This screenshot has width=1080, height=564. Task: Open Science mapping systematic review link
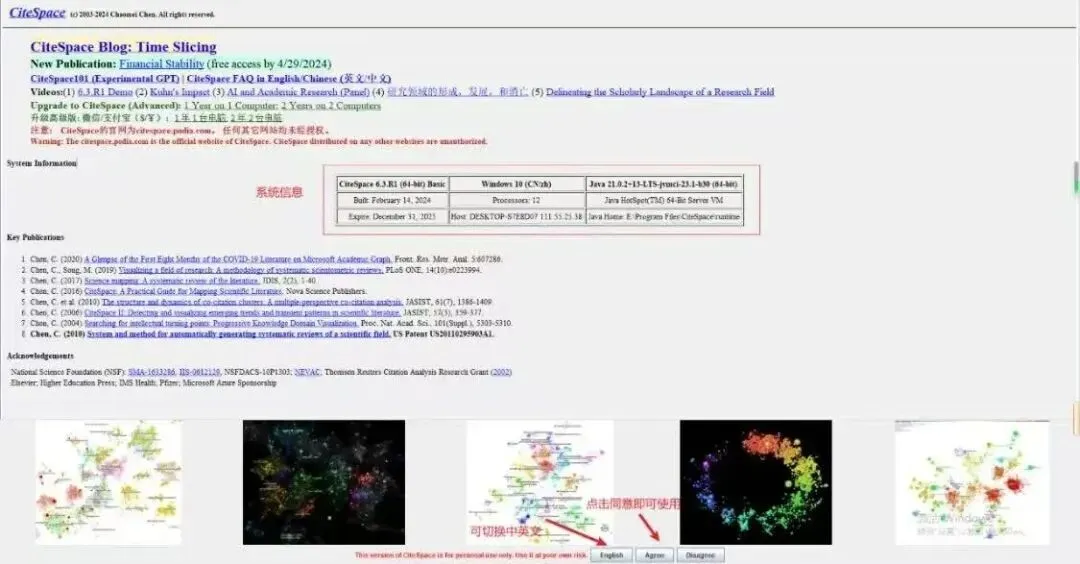[172, 280]
